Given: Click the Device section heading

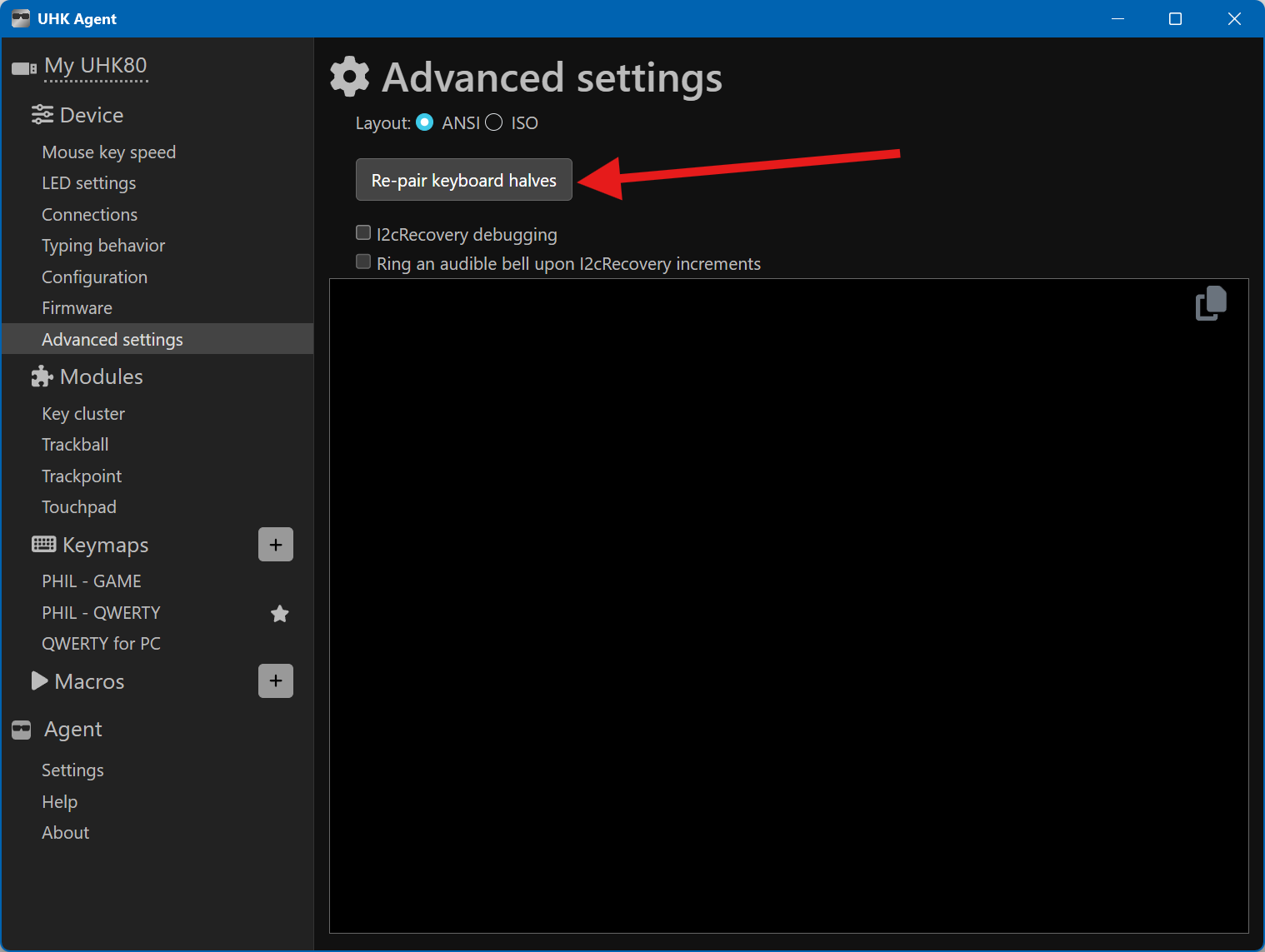Looking at the screenshot, I should (92, 115).
